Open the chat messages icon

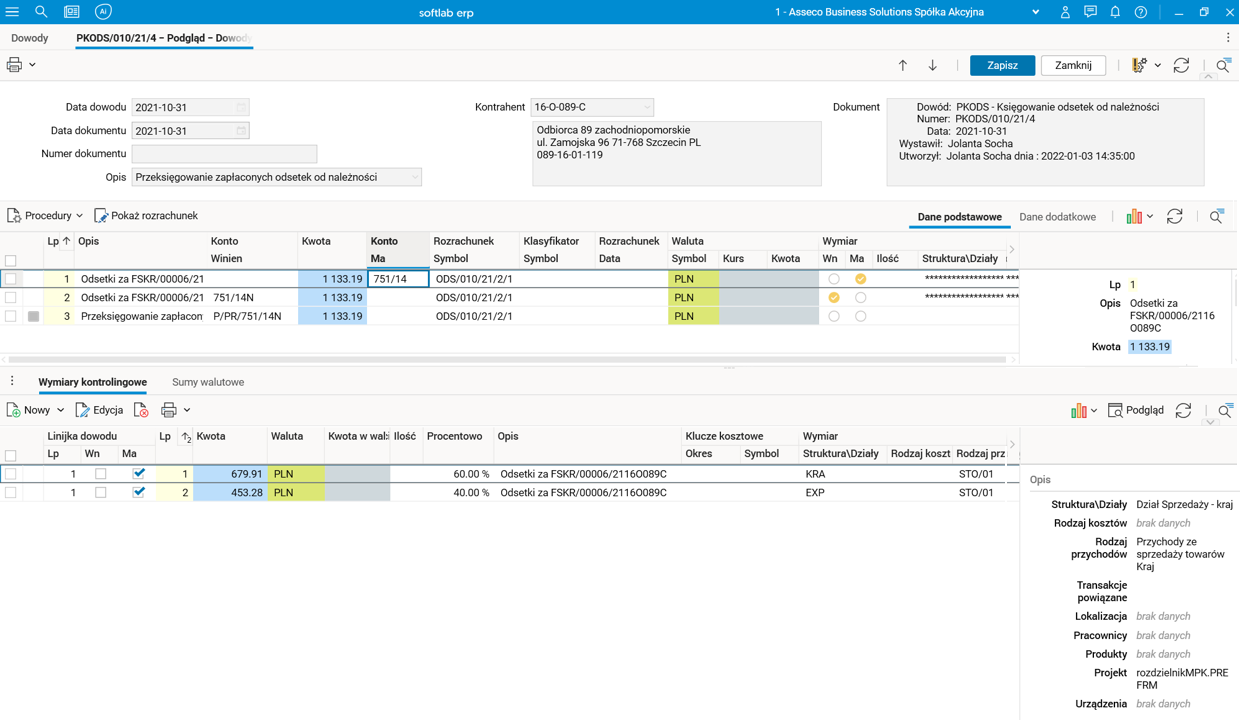[1090, 12]
